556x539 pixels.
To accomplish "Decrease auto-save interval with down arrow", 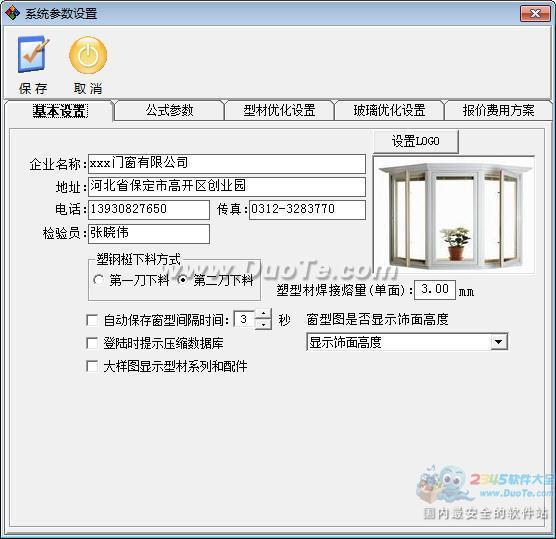I will [263, 324].
